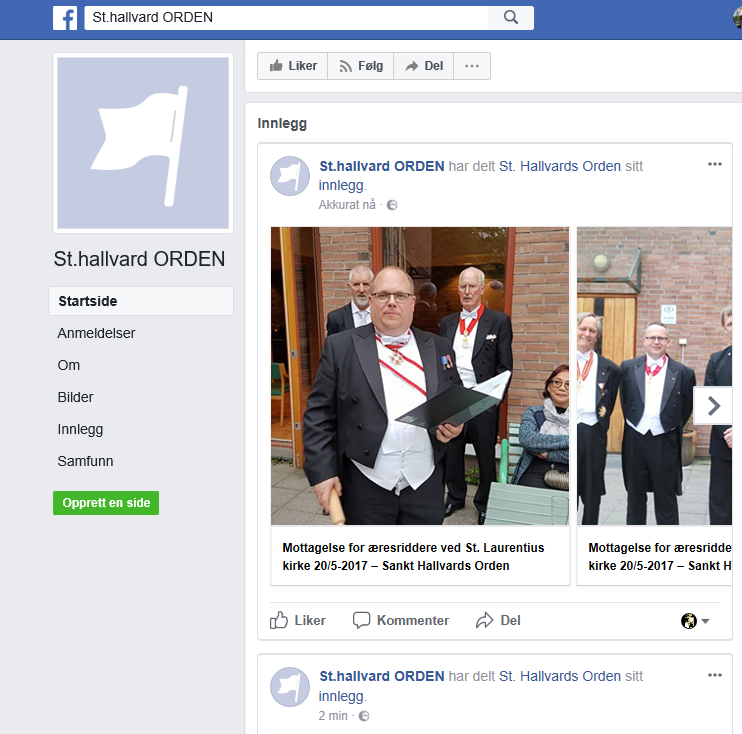Click the page profile flag picture
The height and width of the screenshot is (734, 742).
[x=143, y=143]
